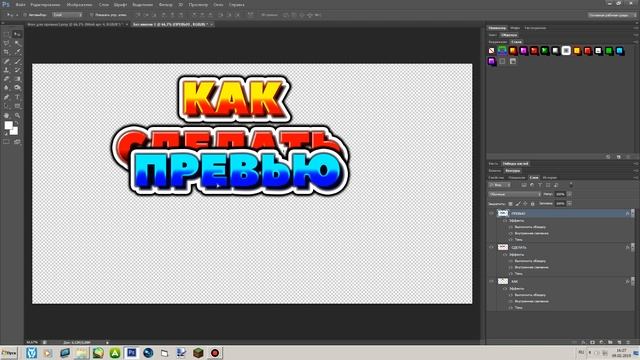Screen dimensions: 640x360
Task: Toggle Эффекты visibility of ПРЕВЬЮ layer
Action: (x=505, y=220)
